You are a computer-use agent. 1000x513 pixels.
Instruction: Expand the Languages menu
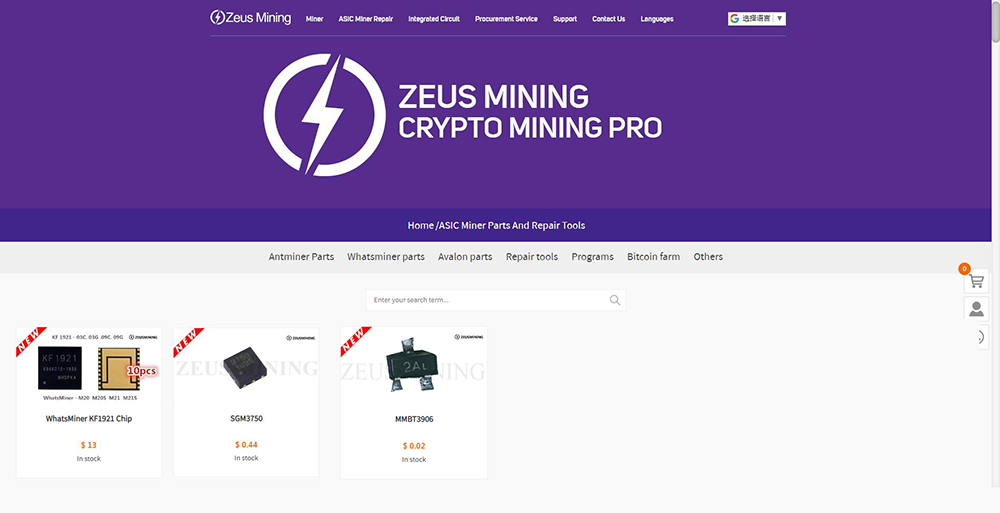657,19
